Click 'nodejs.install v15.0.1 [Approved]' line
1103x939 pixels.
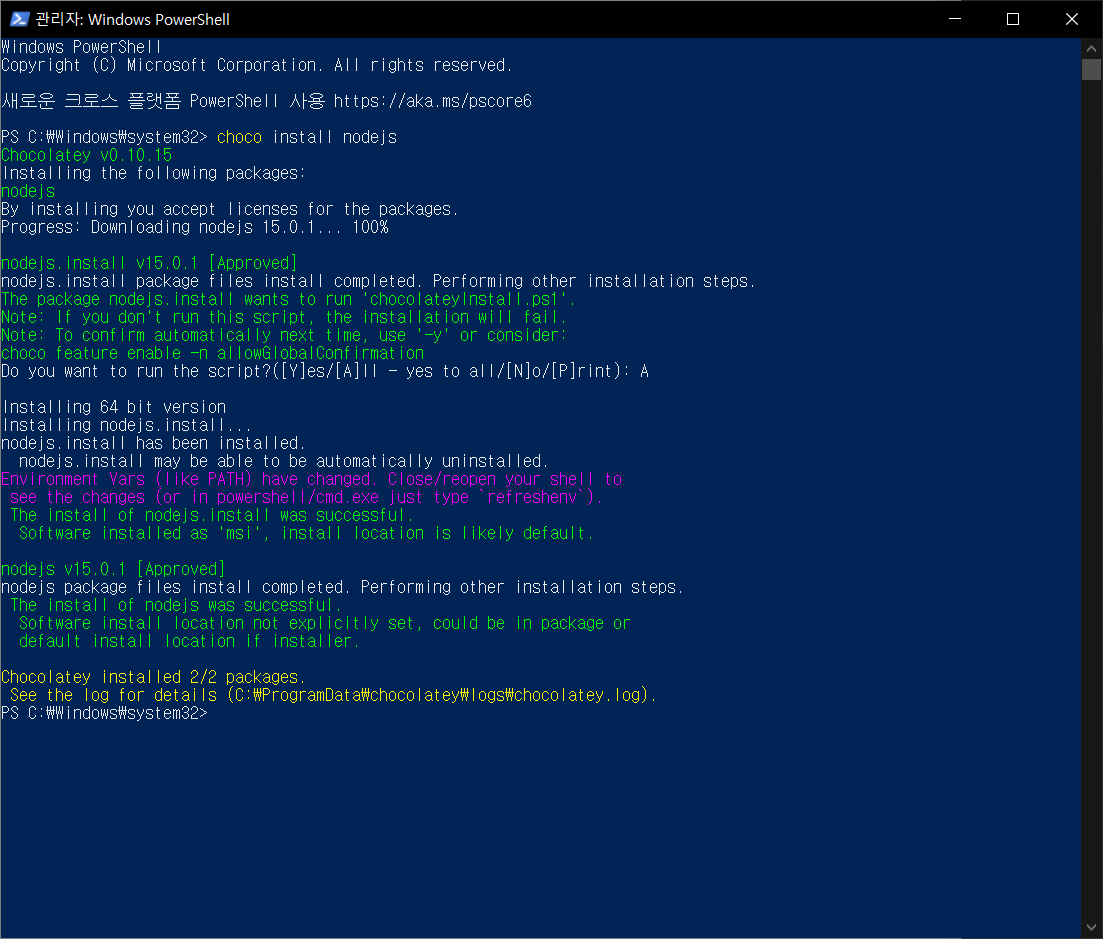149,263
